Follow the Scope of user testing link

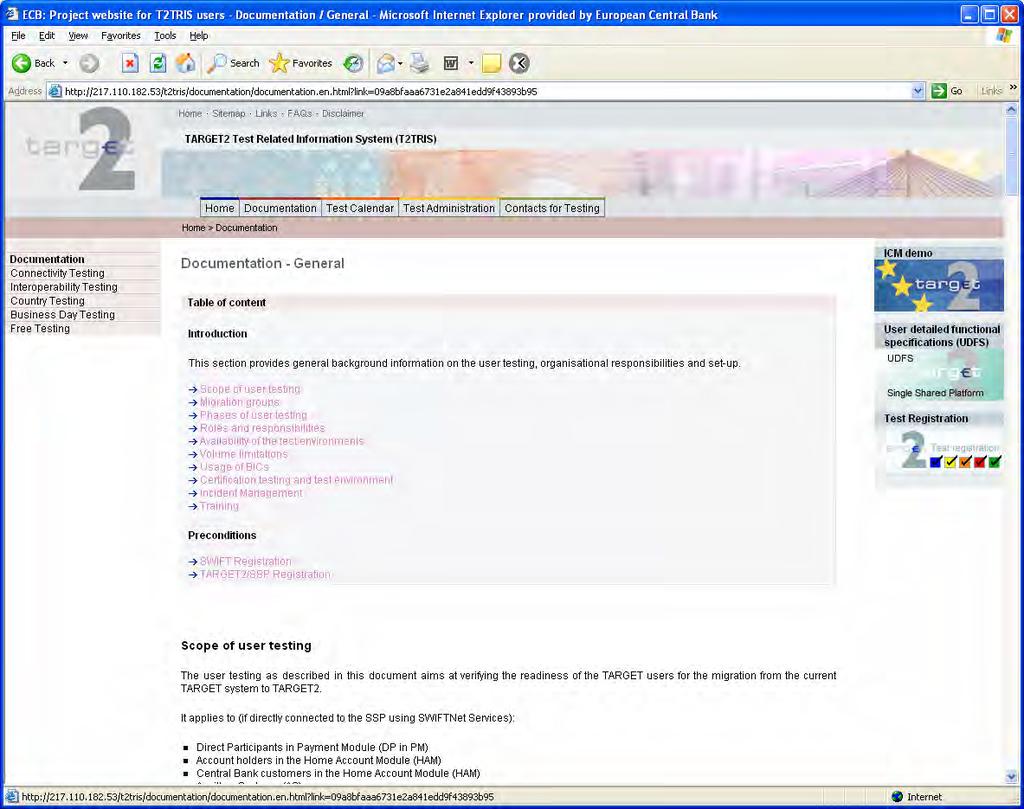coord(250,389)
